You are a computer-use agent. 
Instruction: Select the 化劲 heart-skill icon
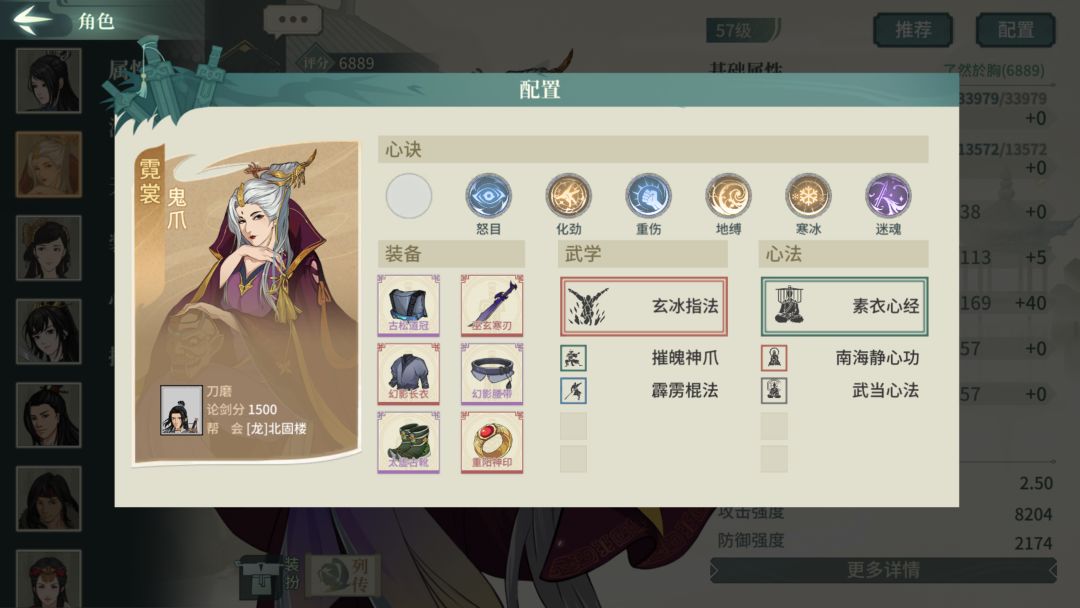point(568,196)
